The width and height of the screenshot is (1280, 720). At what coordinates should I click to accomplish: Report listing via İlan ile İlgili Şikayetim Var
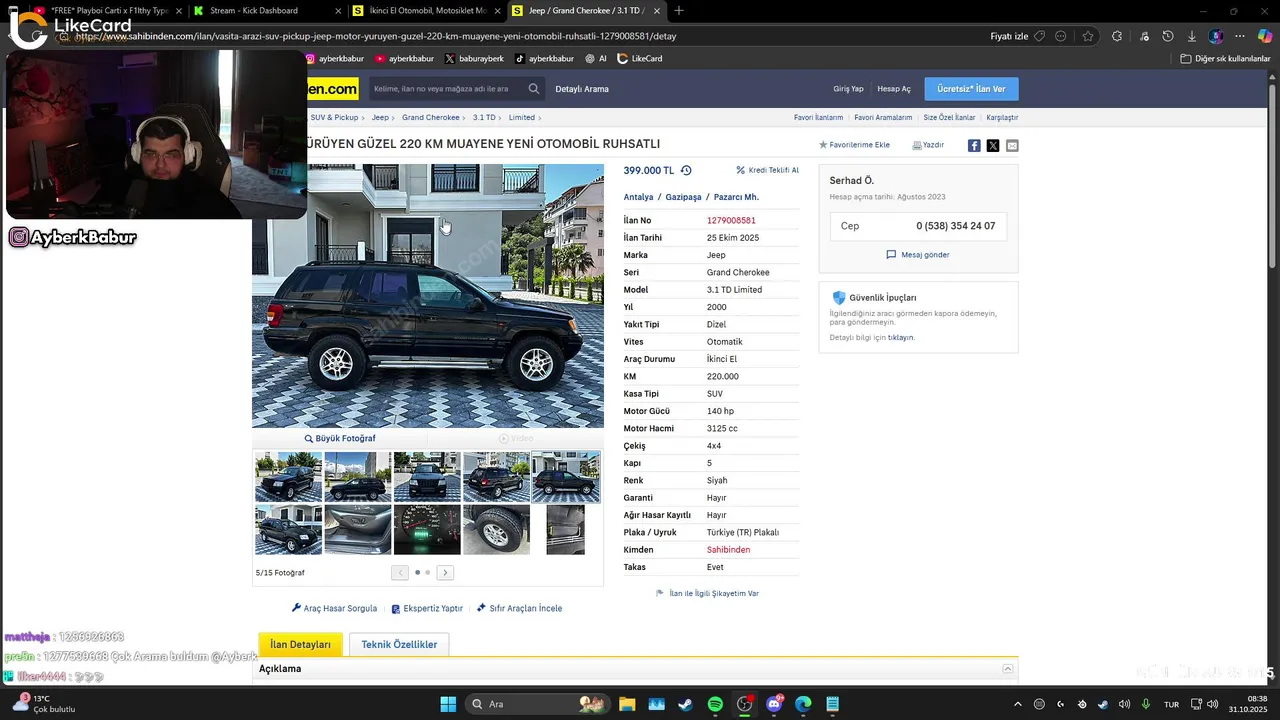click(707, 593)
